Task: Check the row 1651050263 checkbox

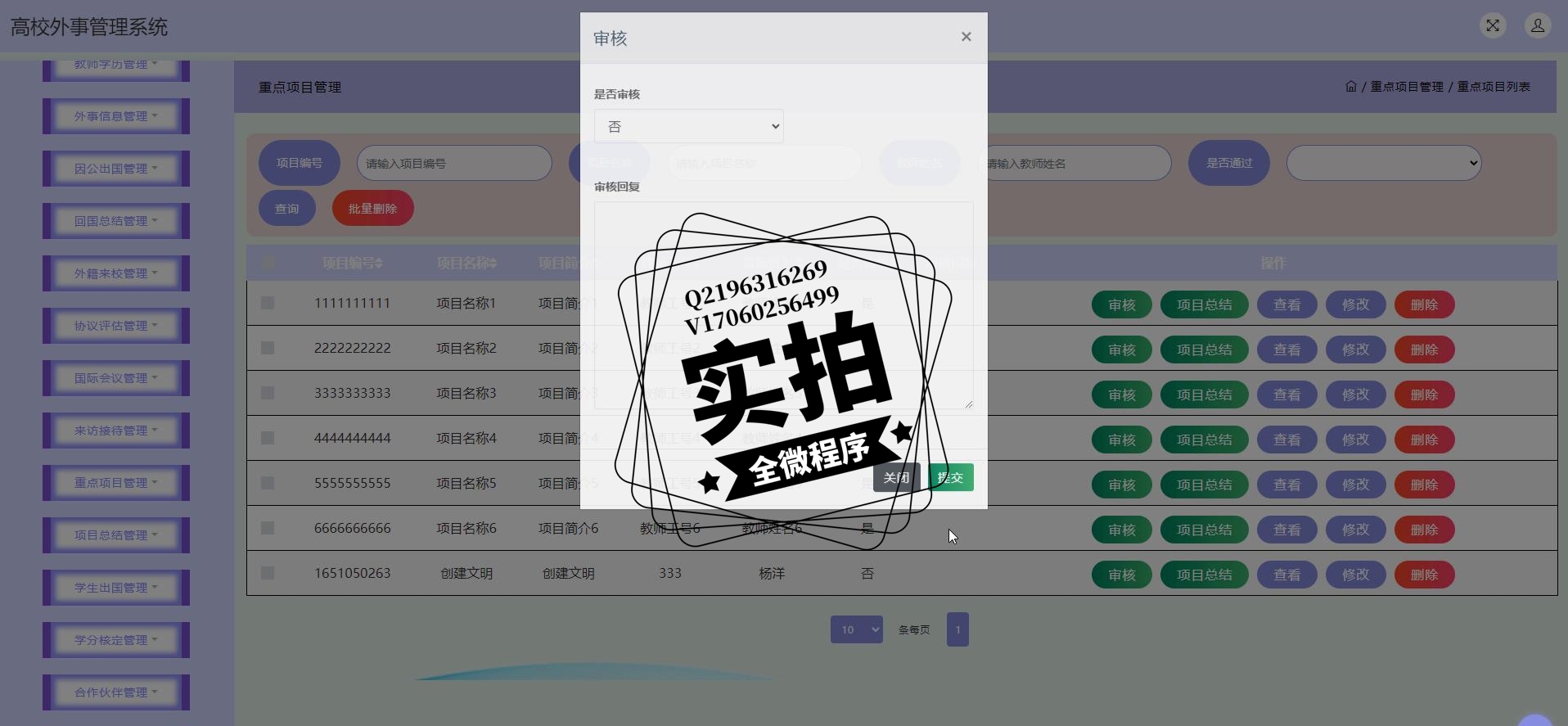Action: (268, 573)
